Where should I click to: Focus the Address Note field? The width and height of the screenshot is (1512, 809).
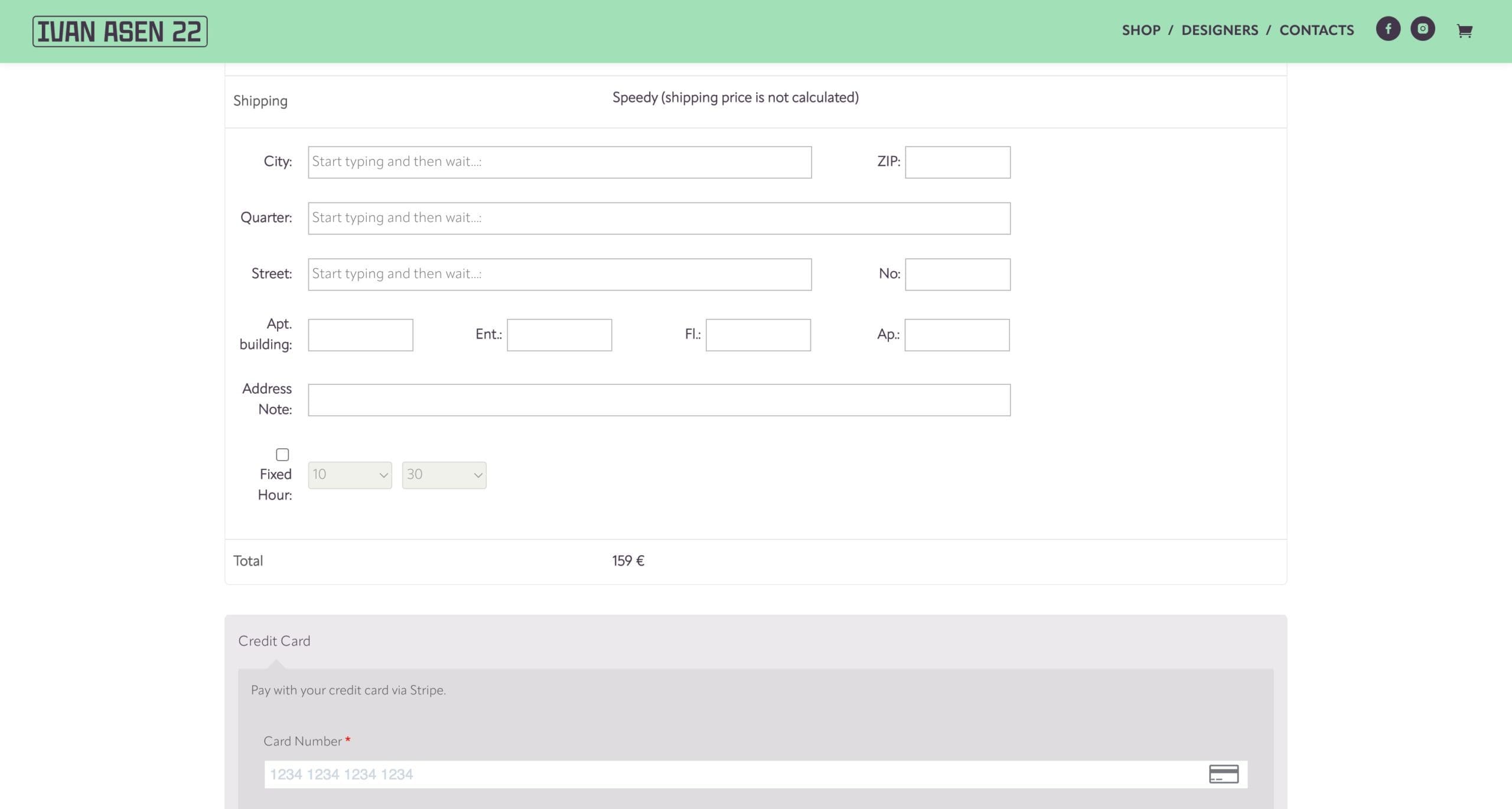point(659,400)
